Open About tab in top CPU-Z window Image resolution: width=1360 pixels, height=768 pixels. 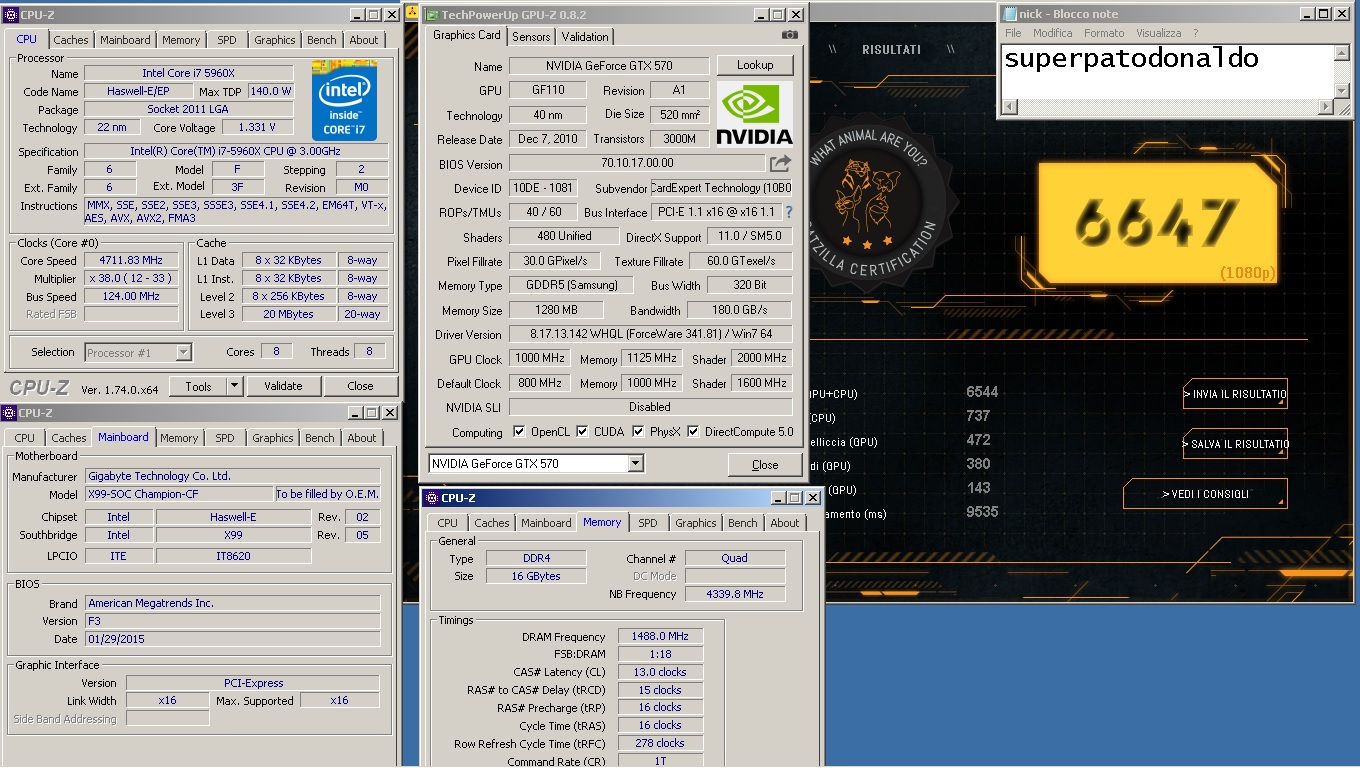[x=364, y=40]
